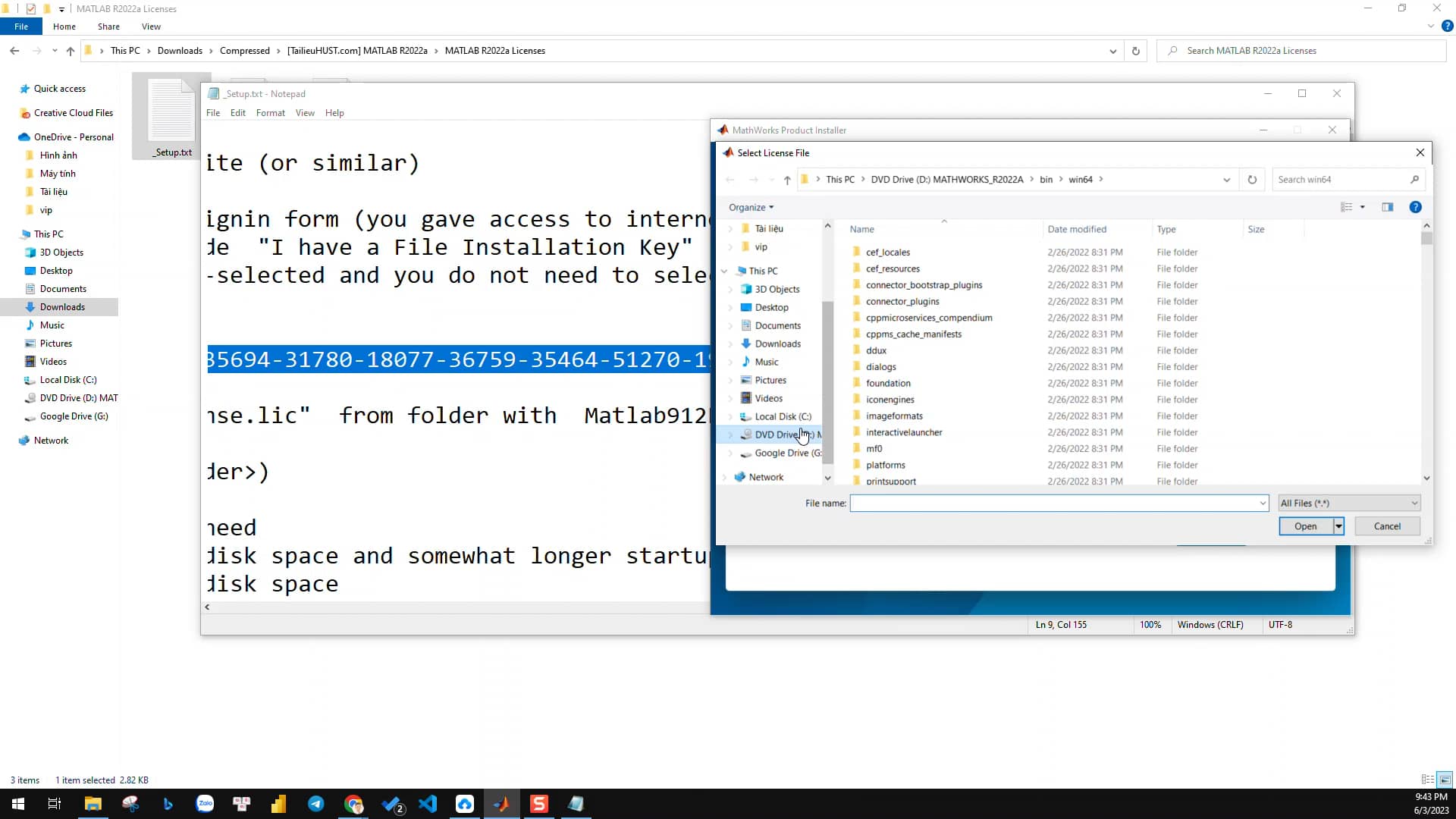1456x819 pixels.
Task: Expand Local Disk (C:) in the folder tree
Action: pyautogui.click(x=730, y=416)
